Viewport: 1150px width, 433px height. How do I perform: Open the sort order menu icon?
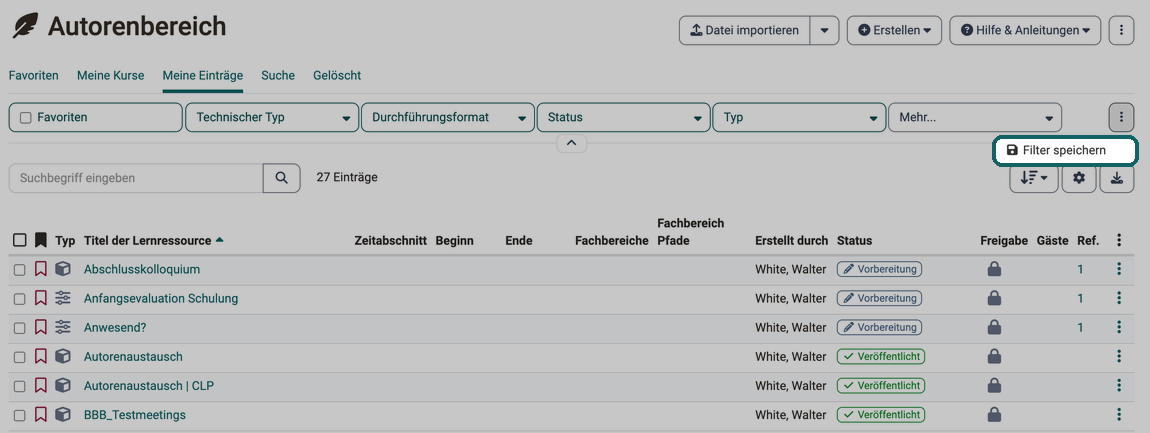point(1033,178)
